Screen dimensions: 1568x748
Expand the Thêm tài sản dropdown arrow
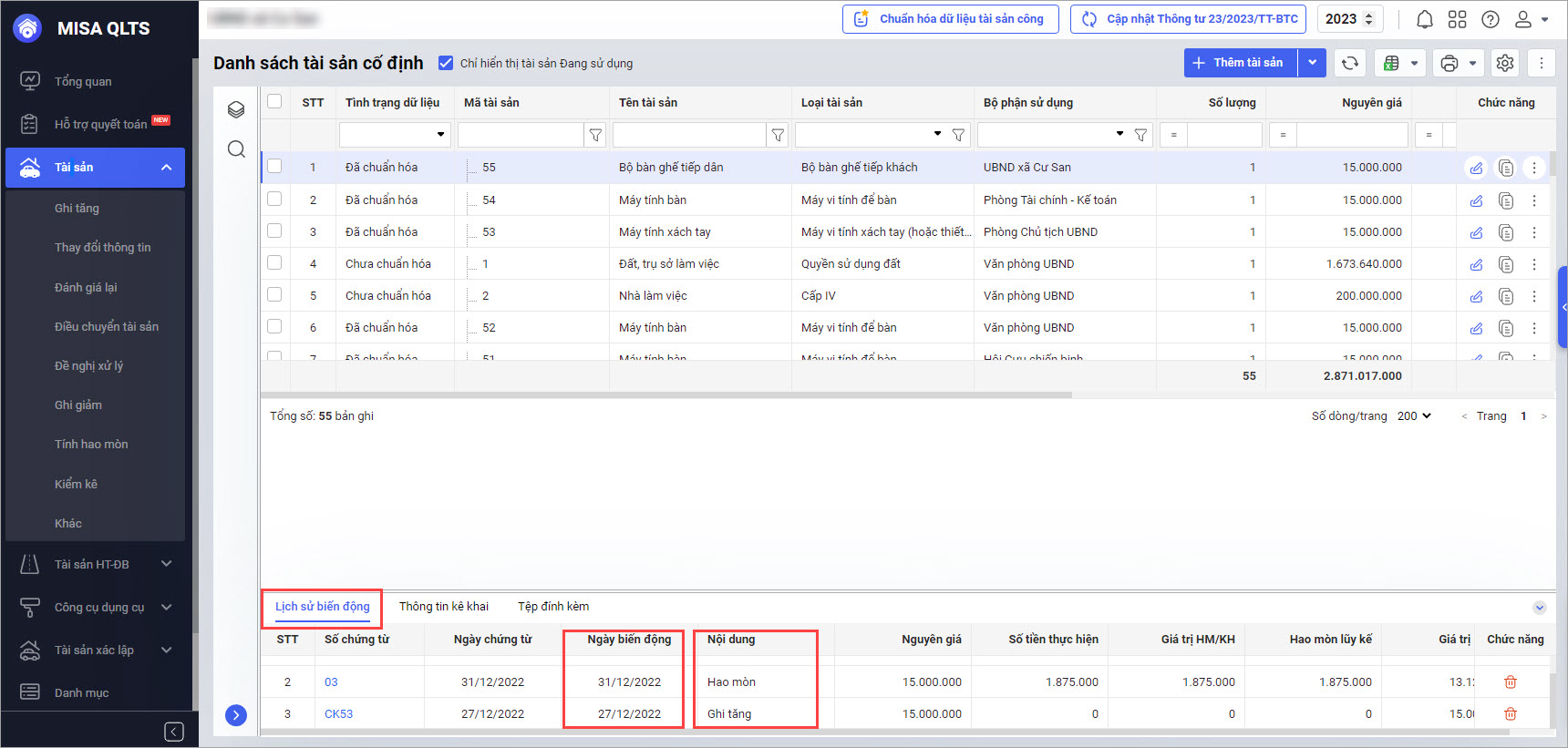1312,63
